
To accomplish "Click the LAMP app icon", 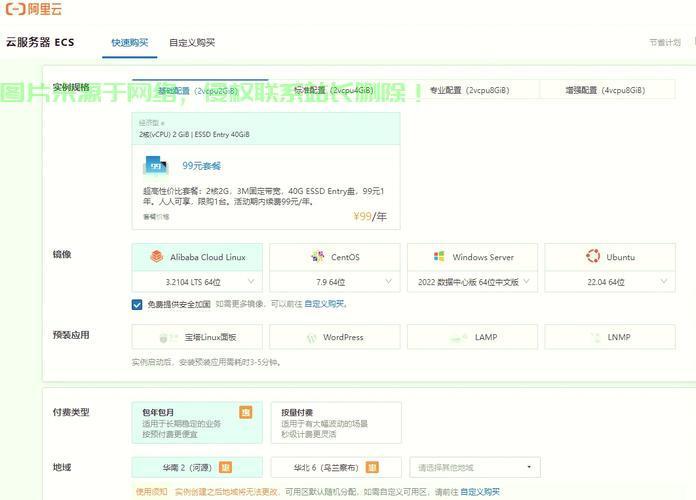I will [x=459, y=338].
